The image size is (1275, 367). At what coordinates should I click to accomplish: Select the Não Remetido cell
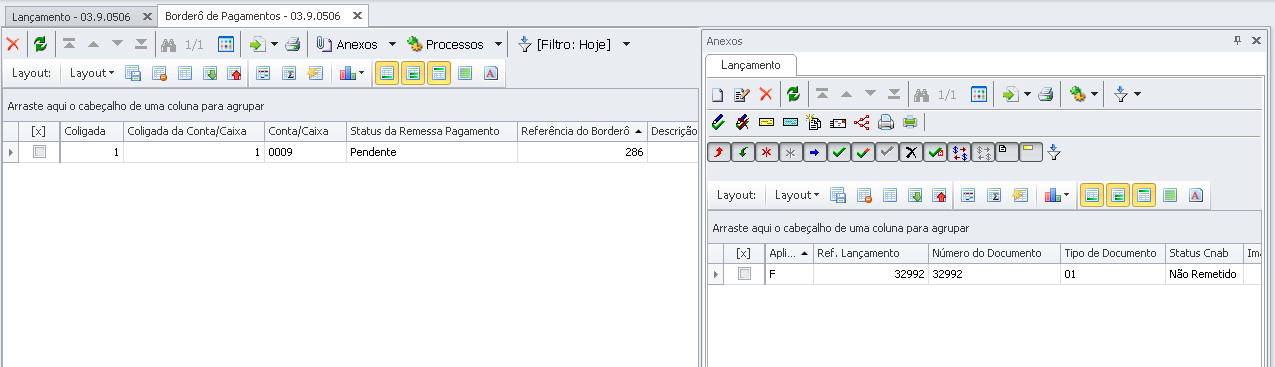pyautogui.click(x=1204, y=274)
